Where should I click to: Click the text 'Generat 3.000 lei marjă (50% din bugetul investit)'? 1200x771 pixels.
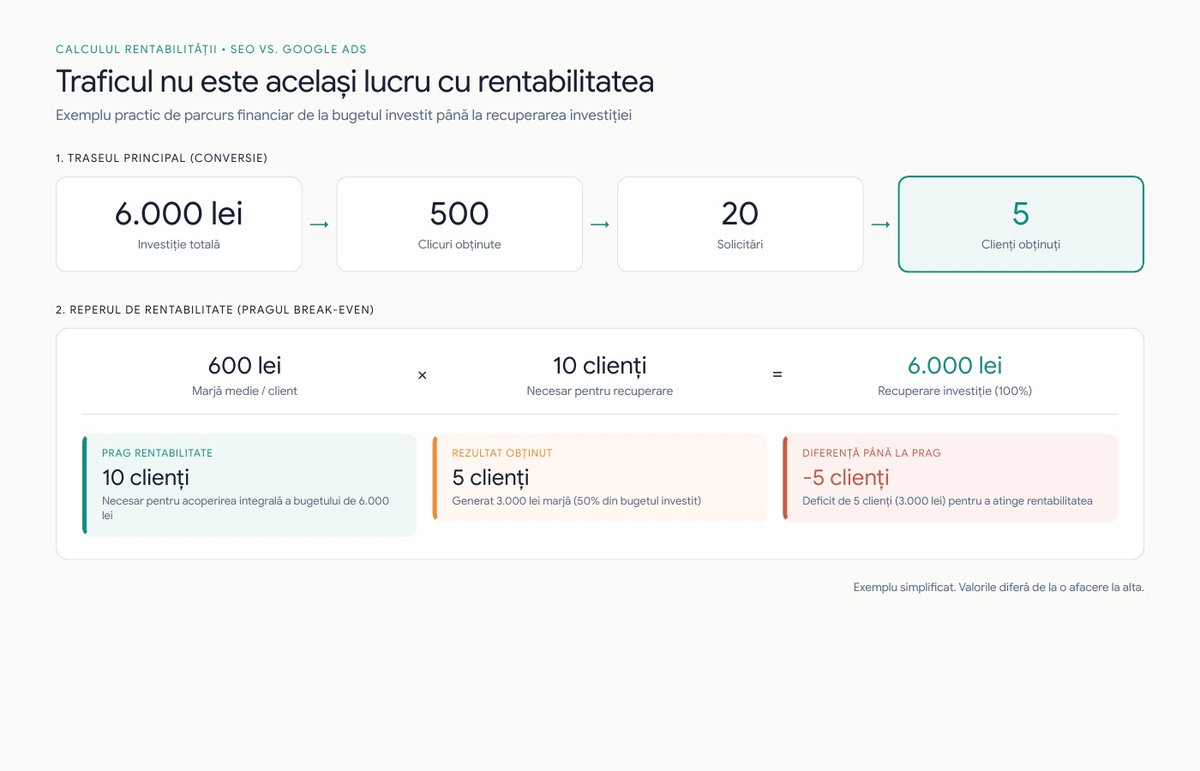(x=577, y=501)
